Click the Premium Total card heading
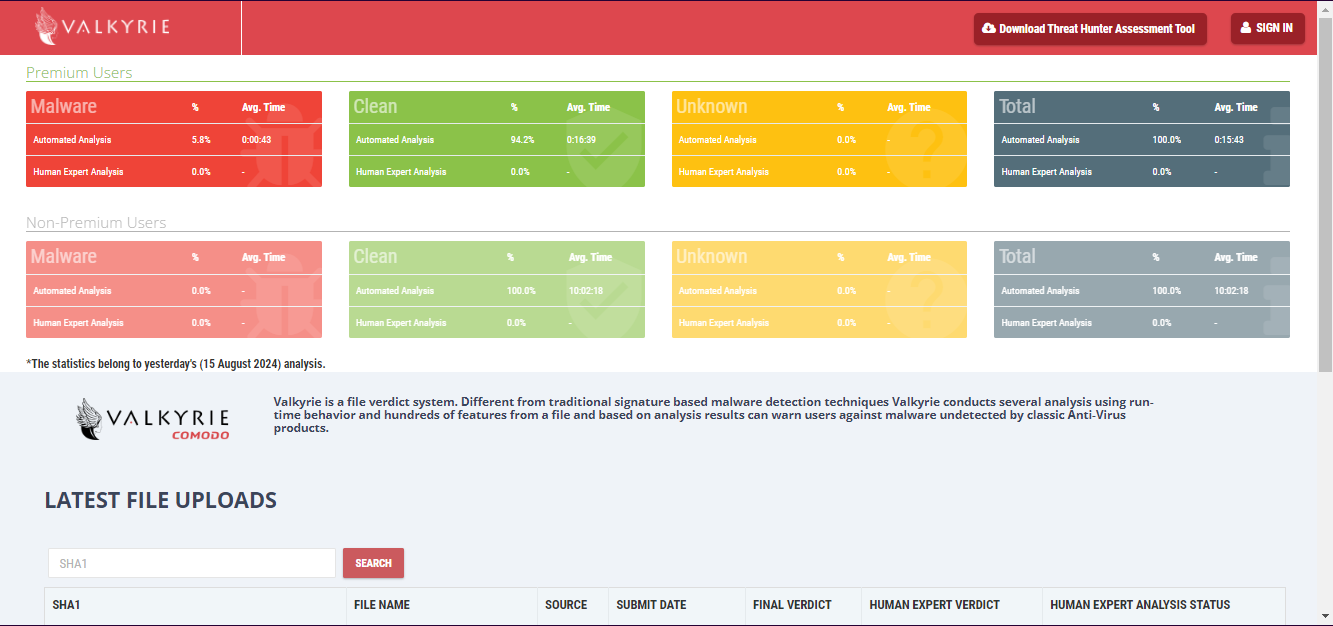Screen dimensions: 1333x626 point(1018,106)
